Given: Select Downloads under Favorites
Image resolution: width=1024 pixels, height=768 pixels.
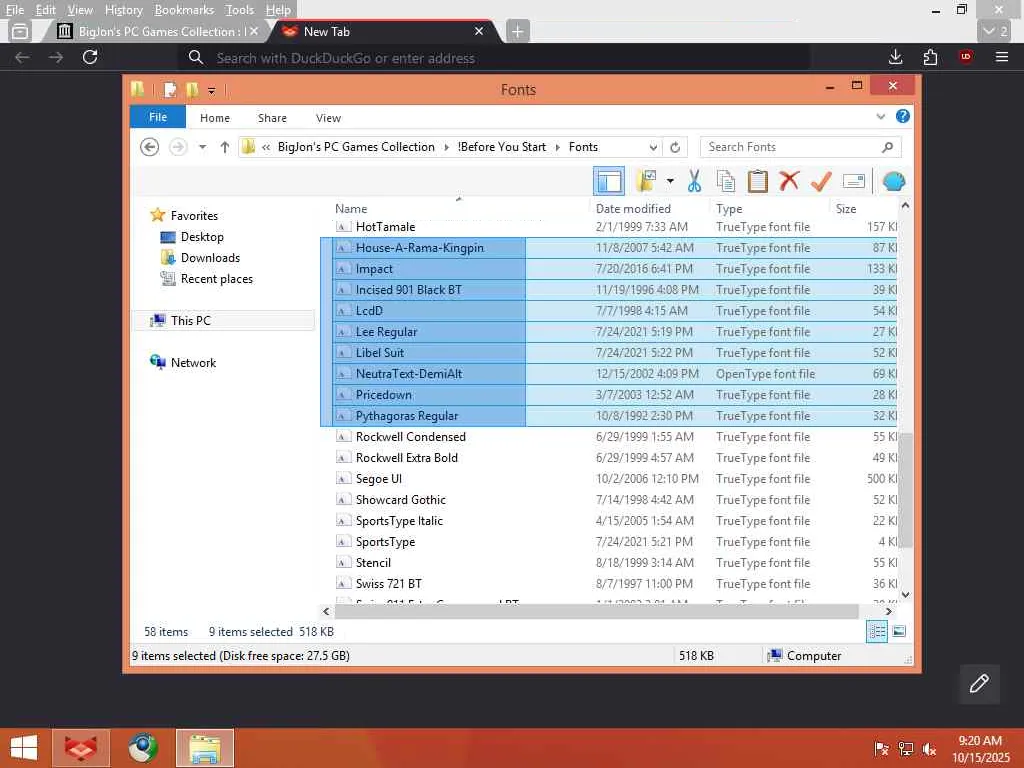Looking at the screenshot, I should (210, 257).
